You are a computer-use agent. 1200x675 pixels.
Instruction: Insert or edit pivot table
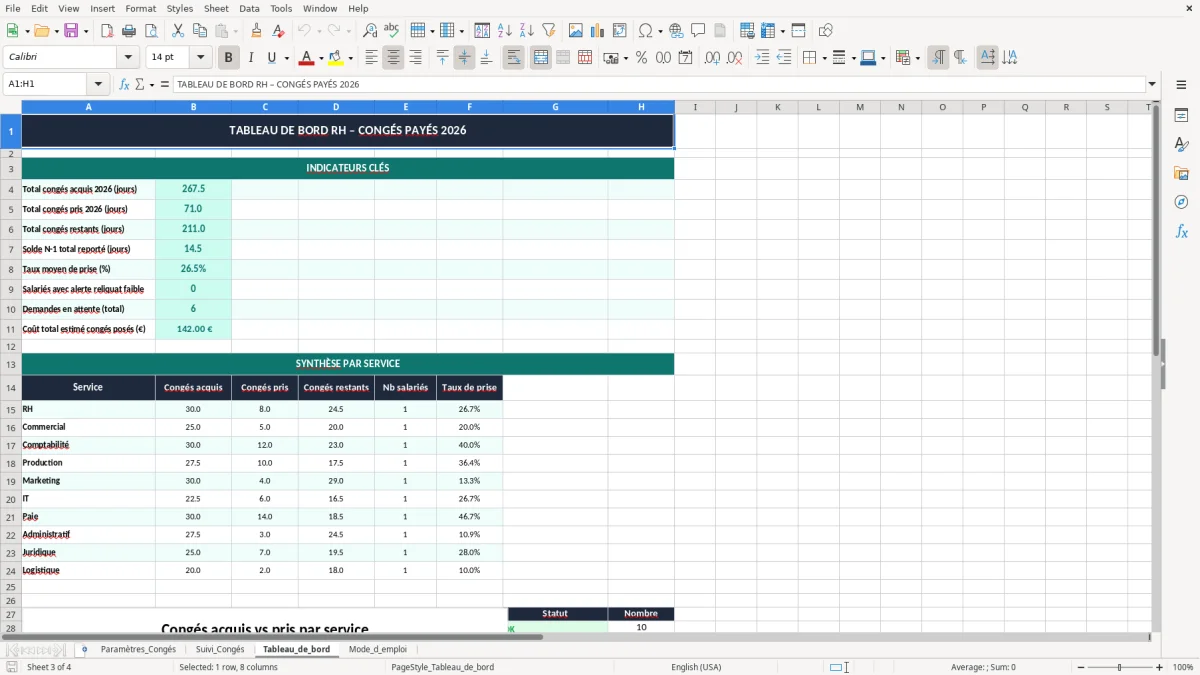(x=620, y=31)
